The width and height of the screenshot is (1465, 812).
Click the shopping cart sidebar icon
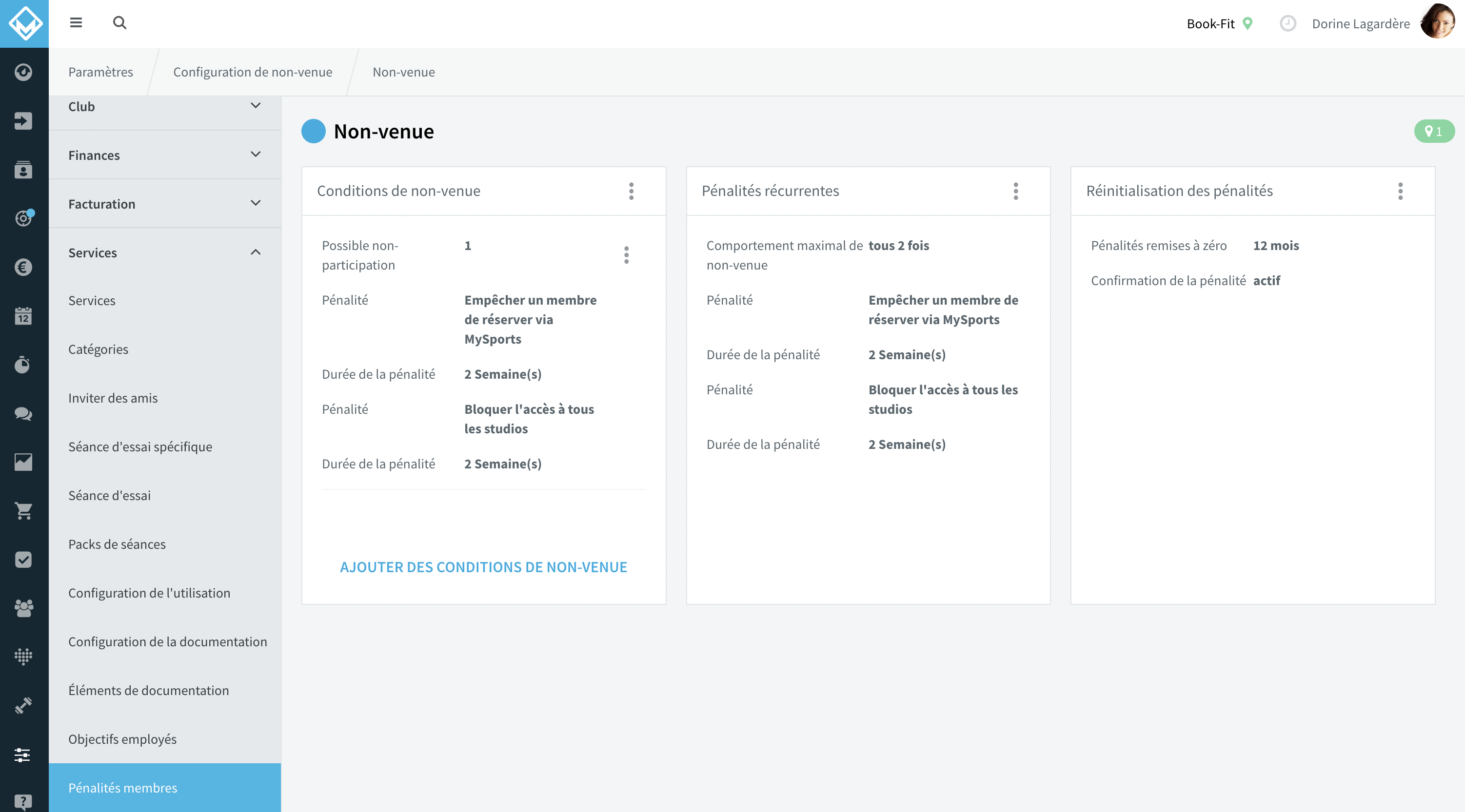[23, 511]
